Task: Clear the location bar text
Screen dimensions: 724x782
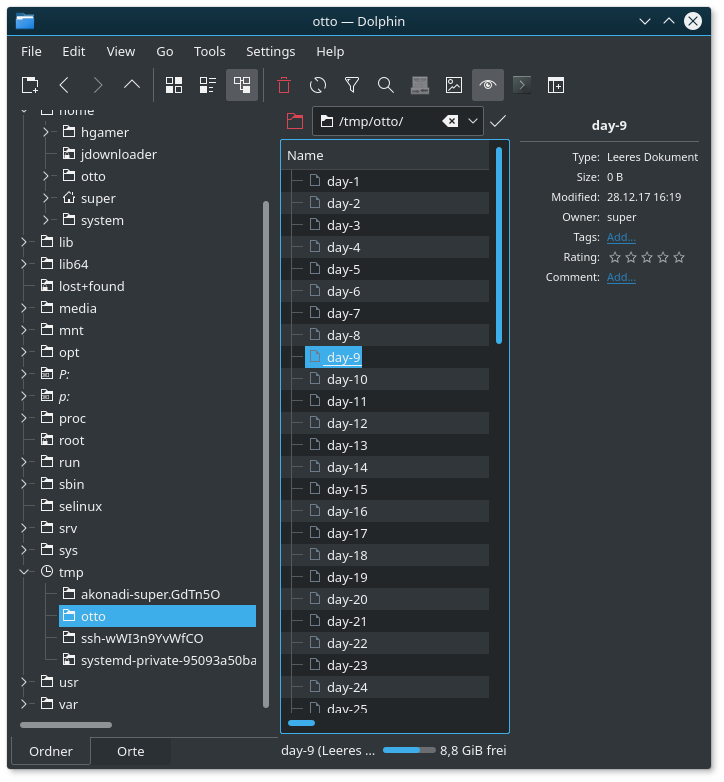Action: (450, 121)
